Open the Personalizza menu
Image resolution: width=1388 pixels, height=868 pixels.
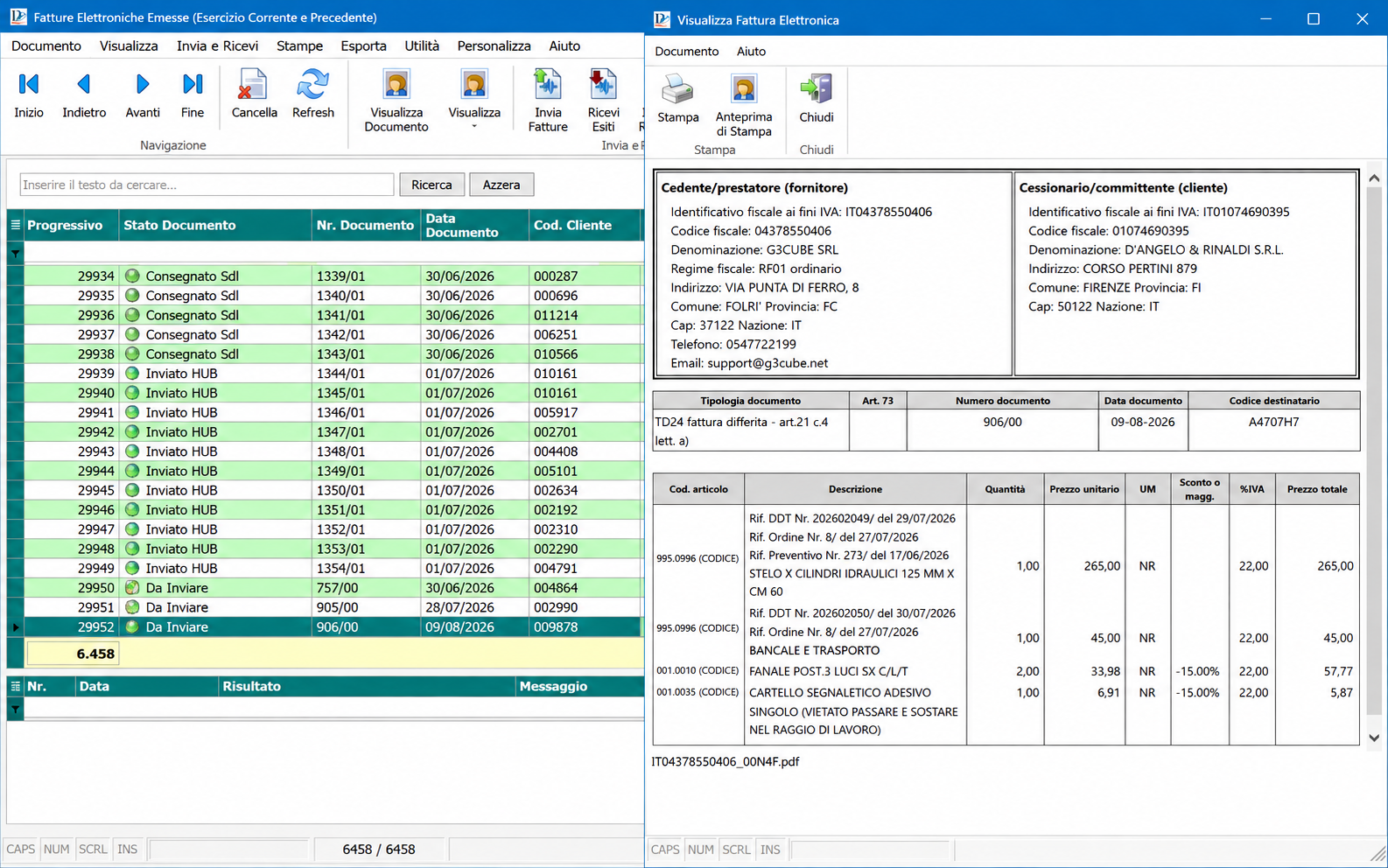[494, 45]
